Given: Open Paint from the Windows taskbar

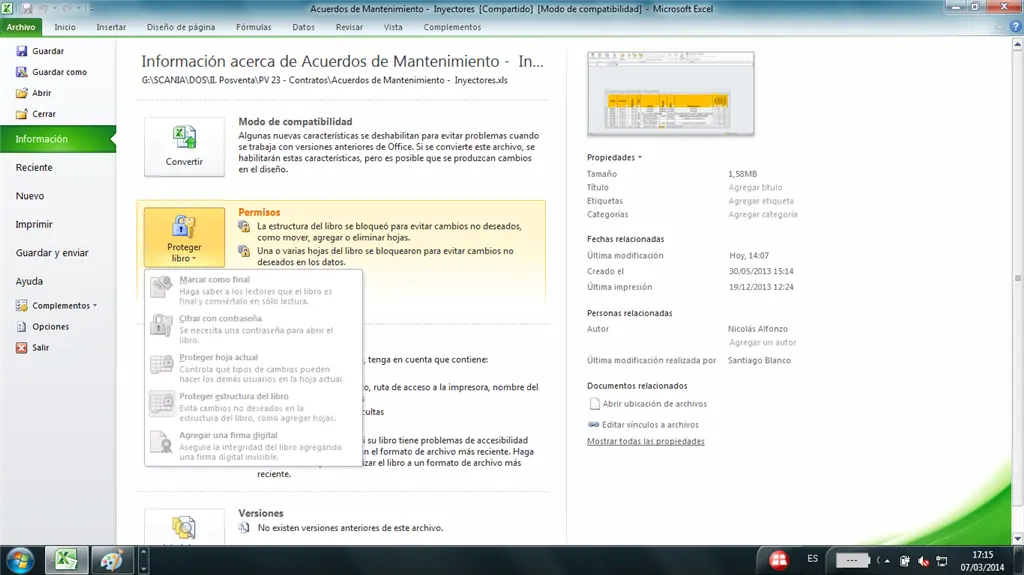Looking at the screenshot, I should [x=112, y=560].
